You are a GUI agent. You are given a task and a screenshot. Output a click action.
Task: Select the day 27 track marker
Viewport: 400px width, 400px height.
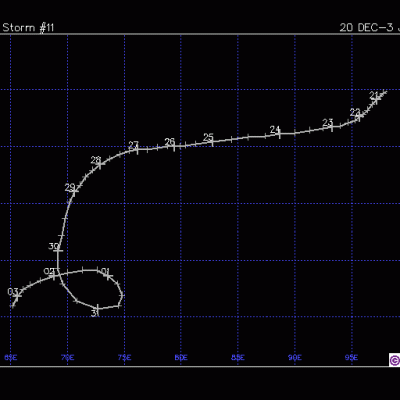click(137, 149)
